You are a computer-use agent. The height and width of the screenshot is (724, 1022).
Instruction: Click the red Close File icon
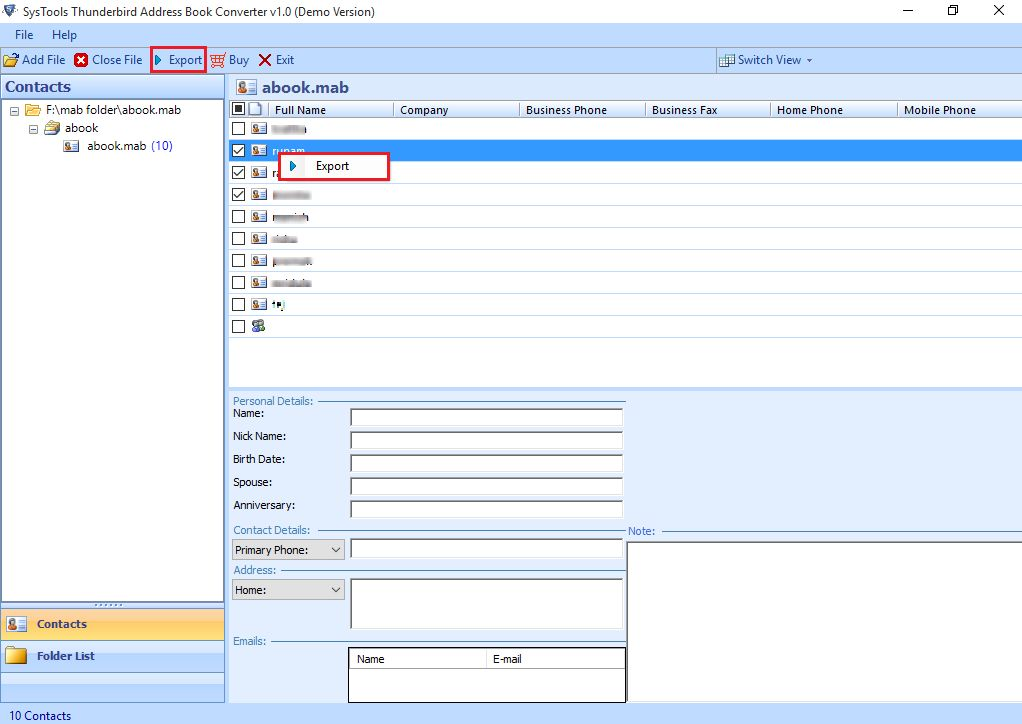(x=81, y=60)
